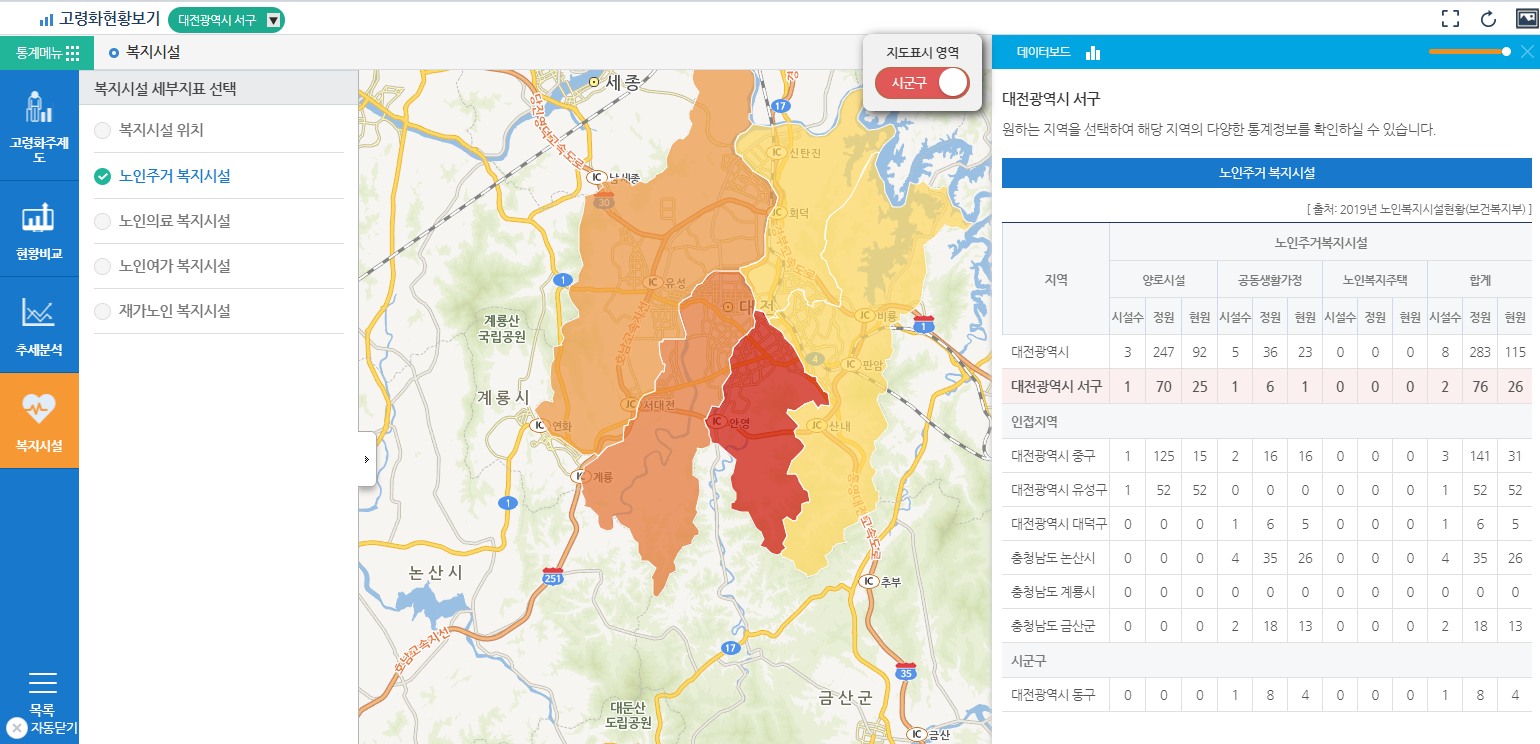Collapse the left panel with arrow handle
1540x744 pixels.
(366, 459)
